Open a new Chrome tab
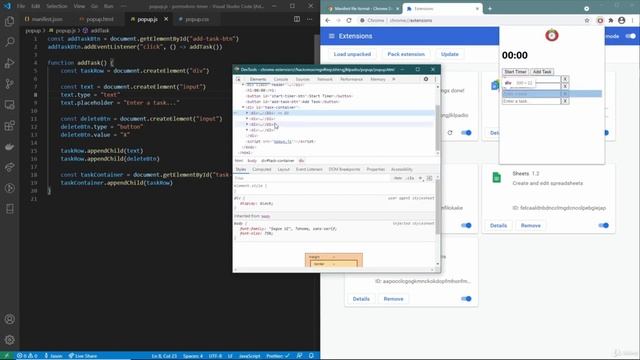The height and width of the screenshot is (360, 640). point(490,9)
